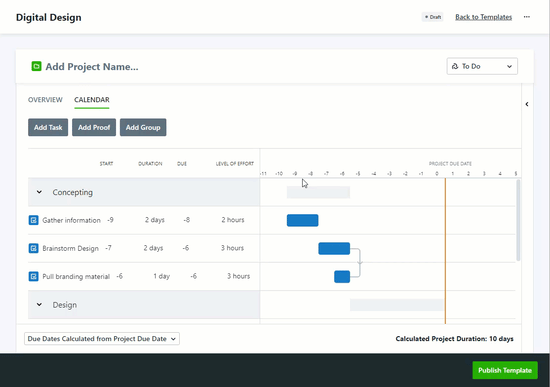
Task: Click the Level of Effort column header
Action: point(235,164)
